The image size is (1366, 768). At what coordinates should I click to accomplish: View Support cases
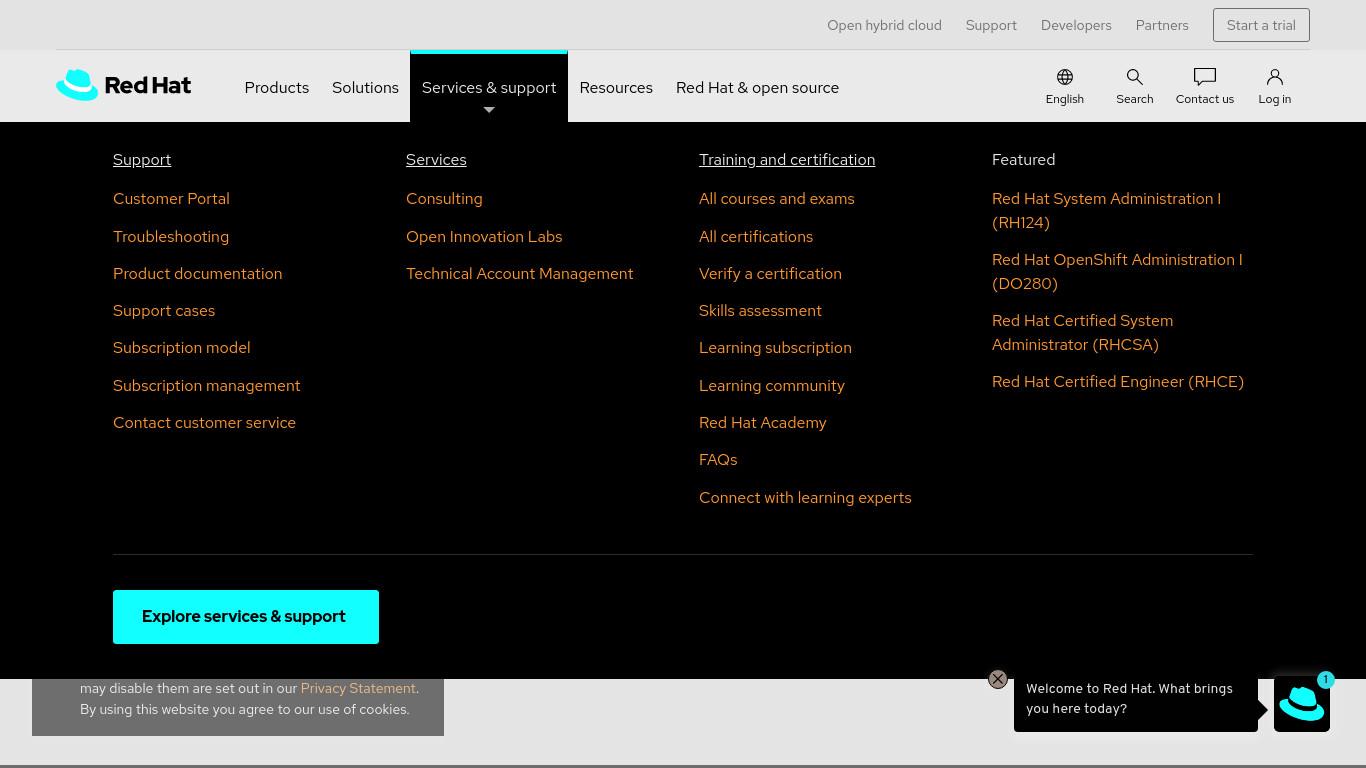[x=164, y=311]
